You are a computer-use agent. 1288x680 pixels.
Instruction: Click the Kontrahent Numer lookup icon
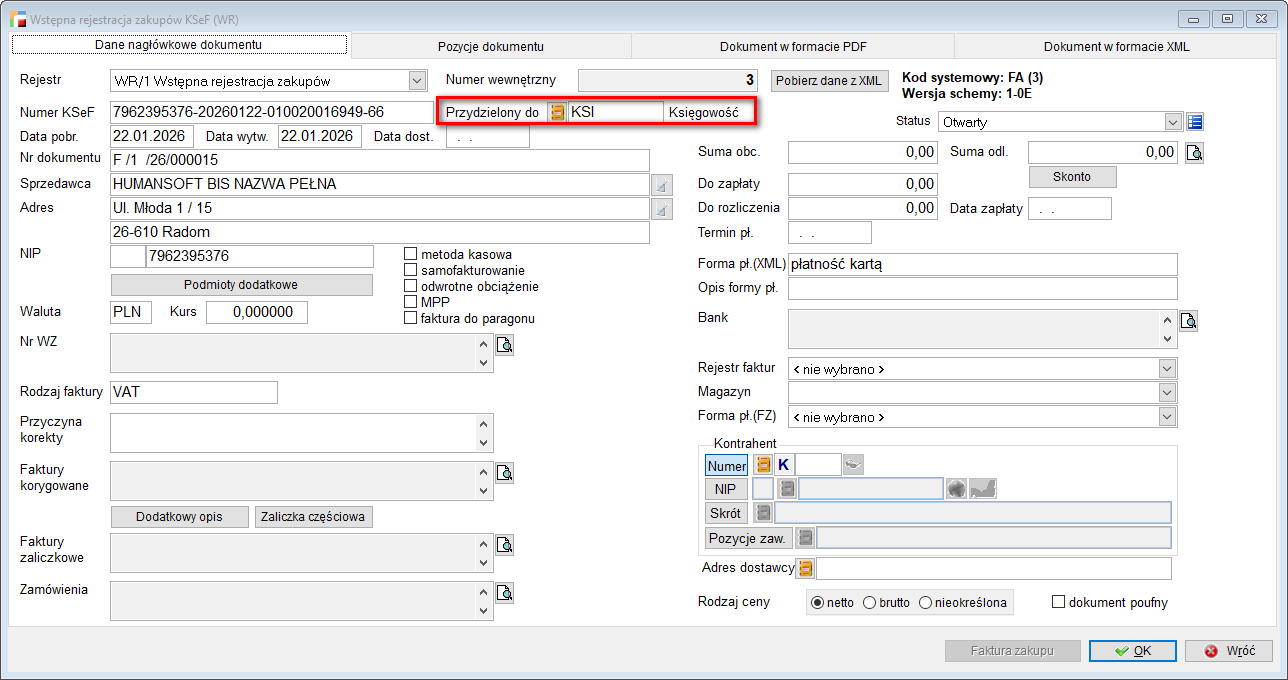click(763, 464)
